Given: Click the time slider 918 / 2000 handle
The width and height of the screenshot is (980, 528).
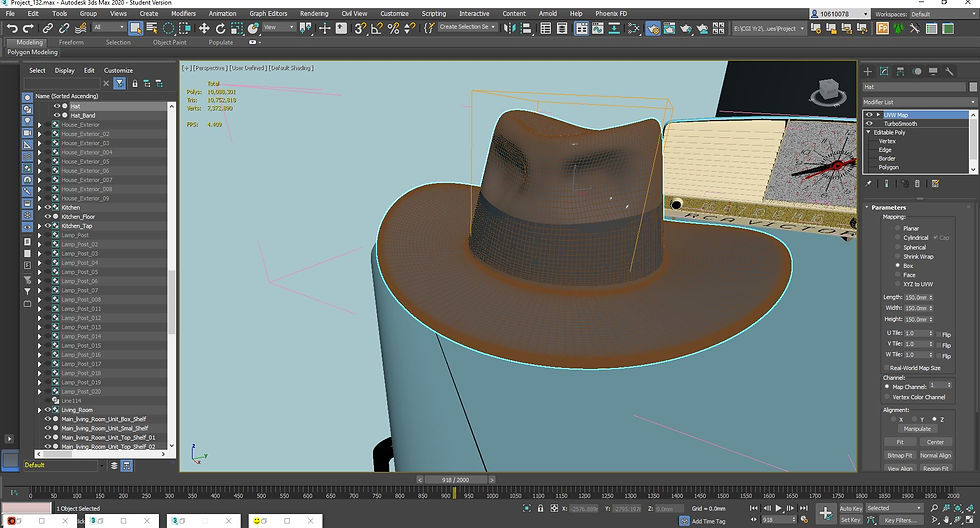Looking at the screenshot, I should pos(455,480).
